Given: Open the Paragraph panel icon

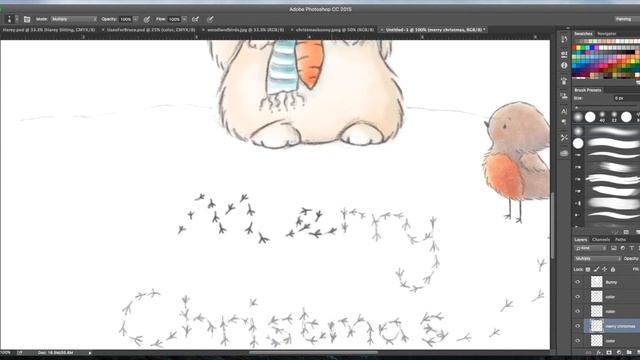Looking at the screenshot, I should (564, 122).
